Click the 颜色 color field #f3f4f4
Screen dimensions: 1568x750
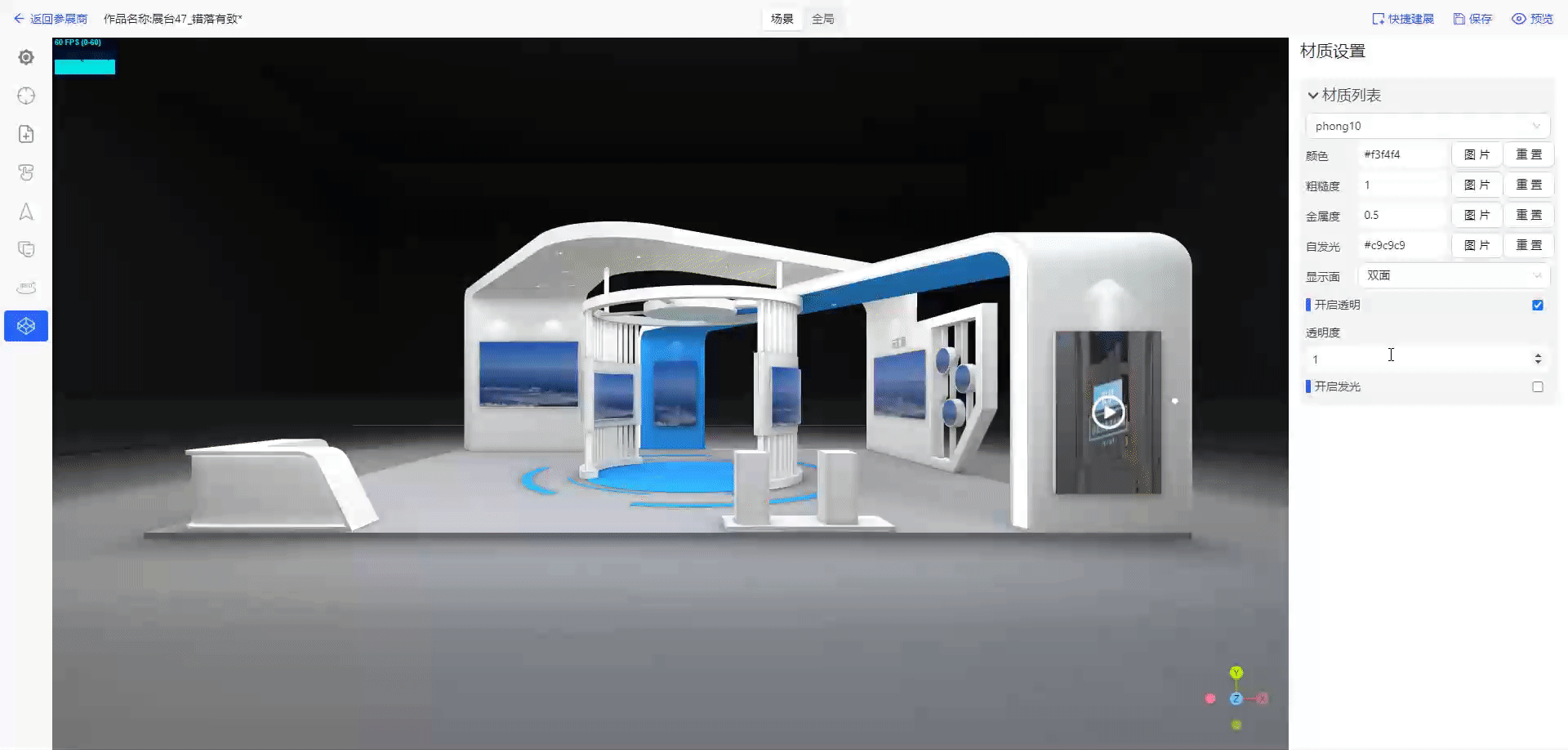point(1402,154)
